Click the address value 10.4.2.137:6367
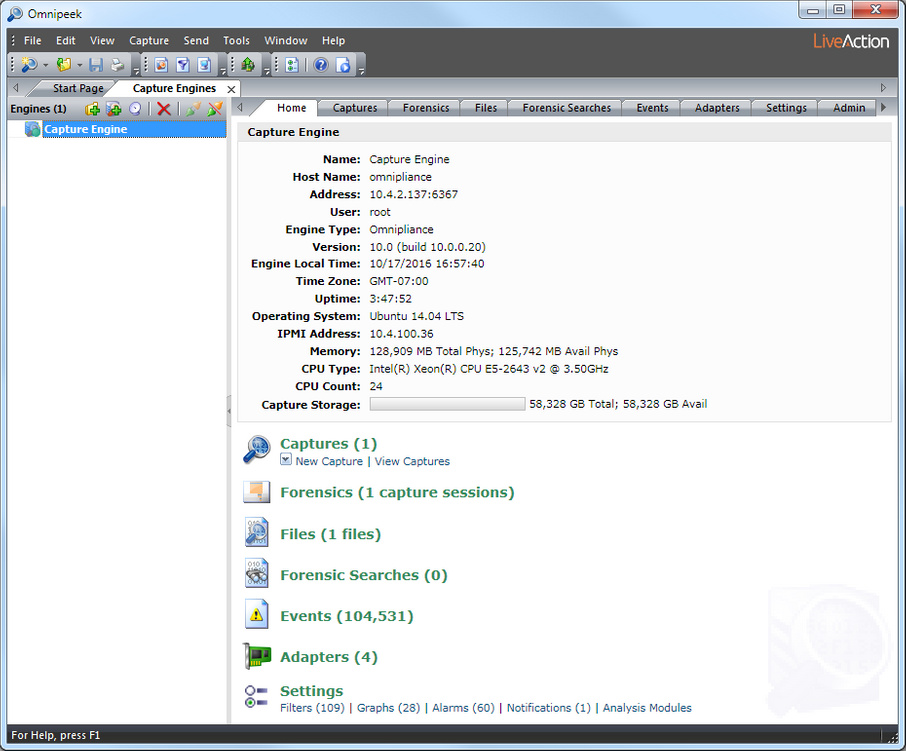The height and width of the screenshot is (751, 906). (414, 194)
